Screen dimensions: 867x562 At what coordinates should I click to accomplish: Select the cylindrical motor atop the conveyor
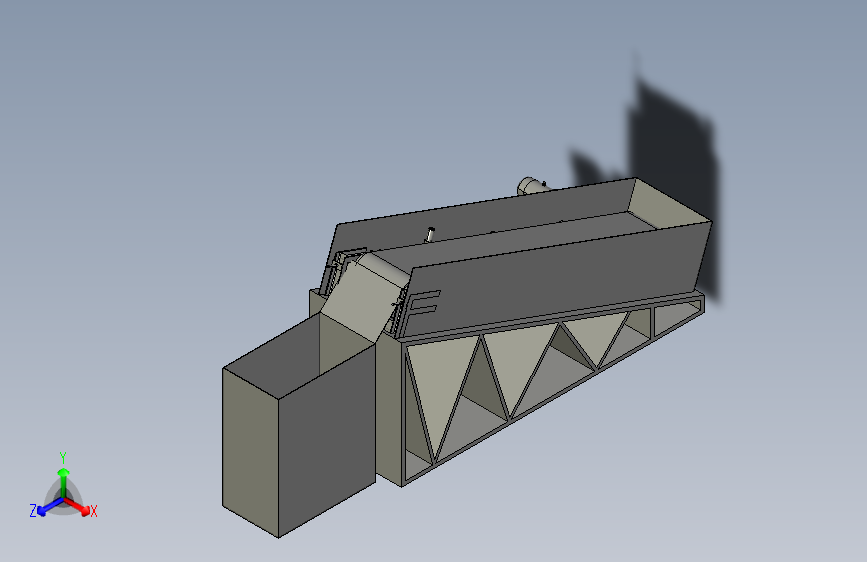(x=532, y=186)
